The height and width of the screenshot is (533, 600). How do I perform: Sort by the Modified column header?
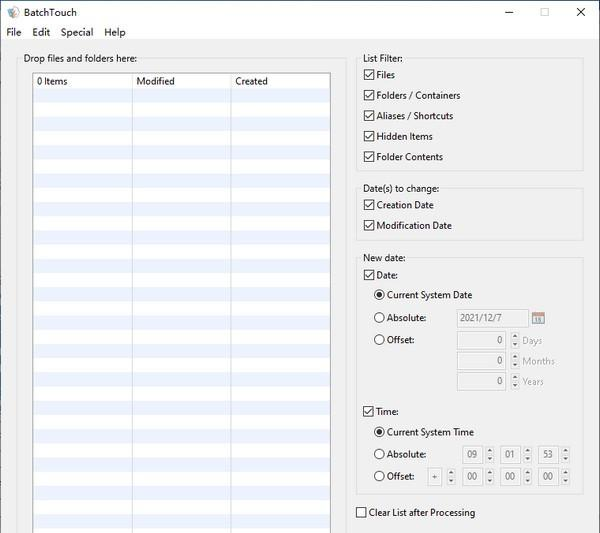(x=182, y=81)
